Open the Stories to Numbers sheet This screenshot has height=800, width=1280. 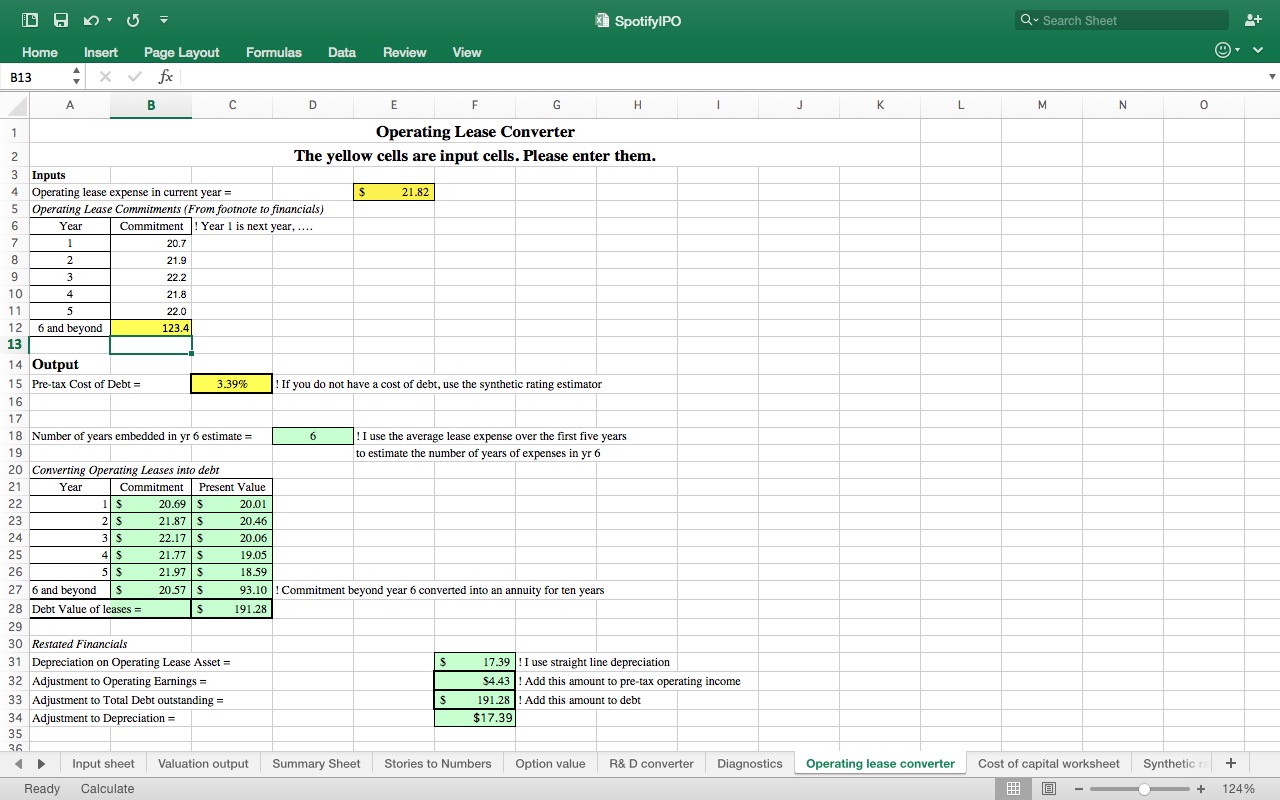click(438, 763)
